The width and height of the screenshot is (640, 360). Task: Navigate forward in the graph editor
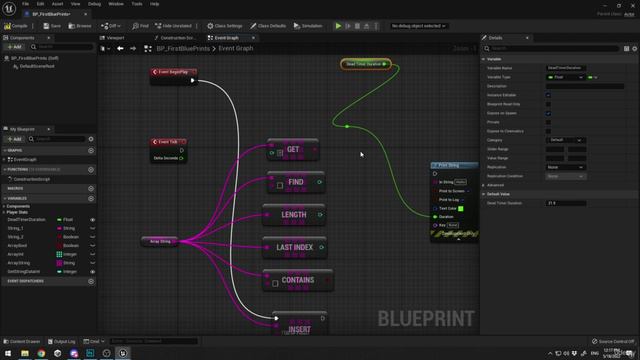point(133,49)
